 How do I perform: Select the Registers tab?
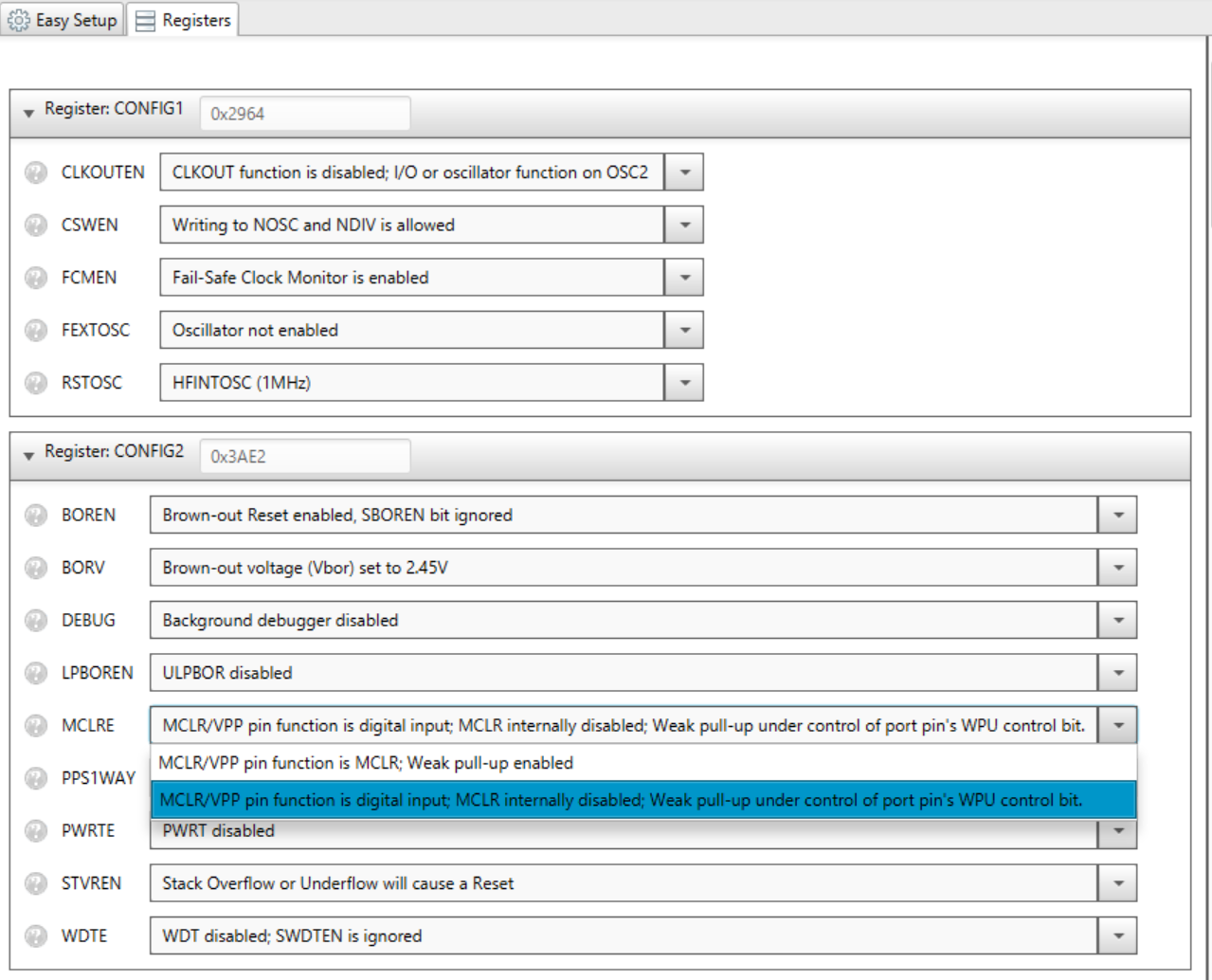tap(183, 20)
